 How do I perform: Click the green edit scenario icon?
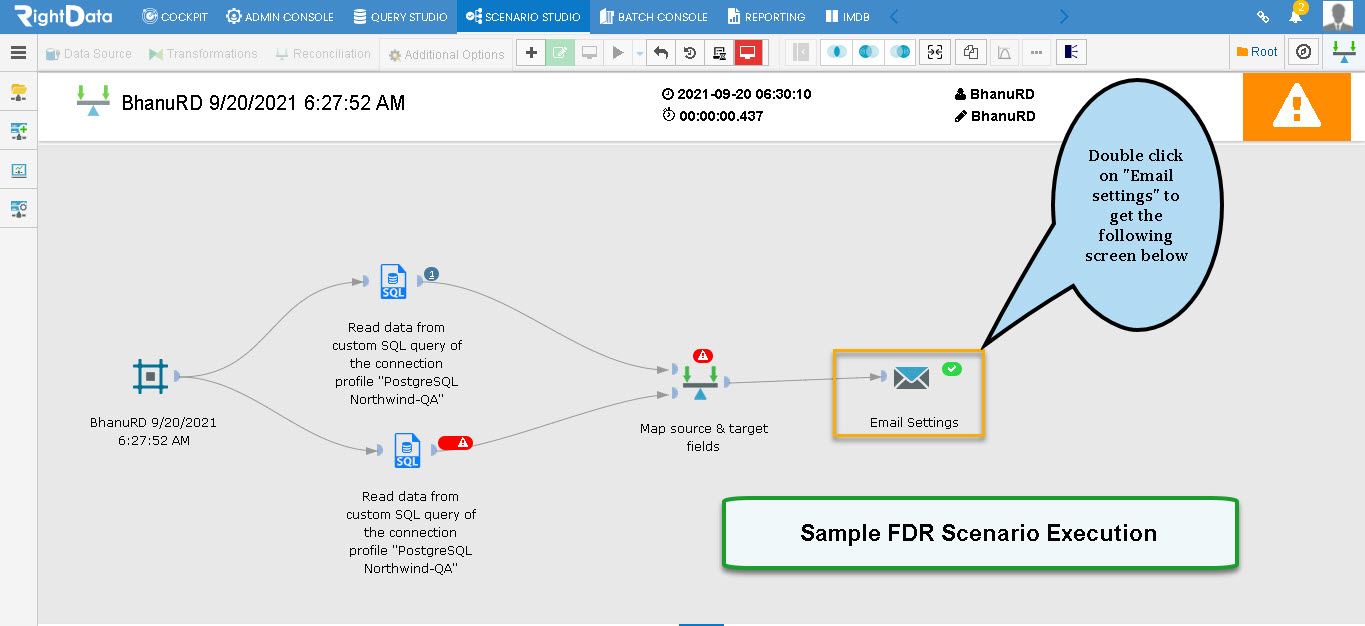coord(560,53)
